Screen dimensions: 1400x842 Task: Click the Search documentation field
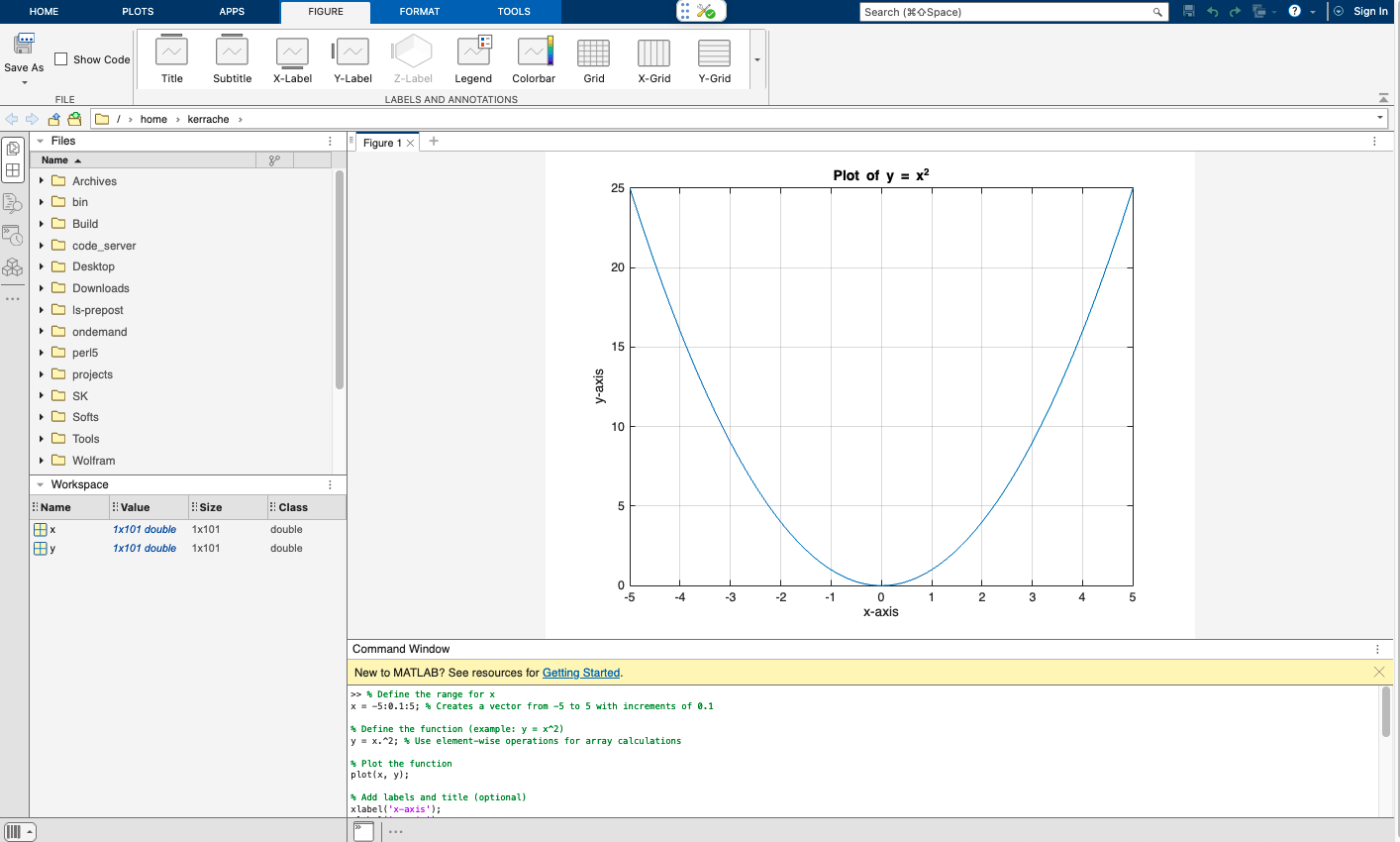[x=1014, y=12]
